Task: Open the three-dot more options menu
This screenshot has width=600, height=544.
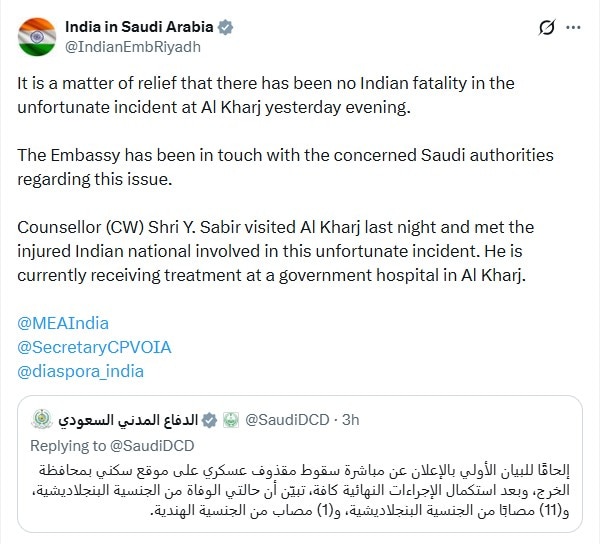Action: 574,27
